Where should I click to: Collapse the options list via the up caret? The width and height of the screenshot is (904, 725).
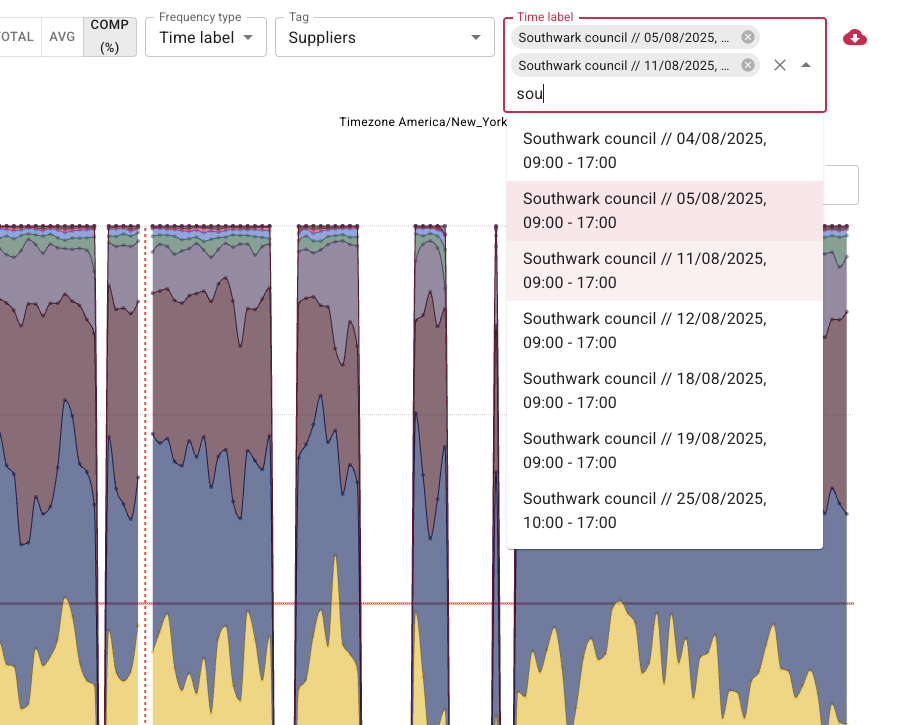click(806, 65)
